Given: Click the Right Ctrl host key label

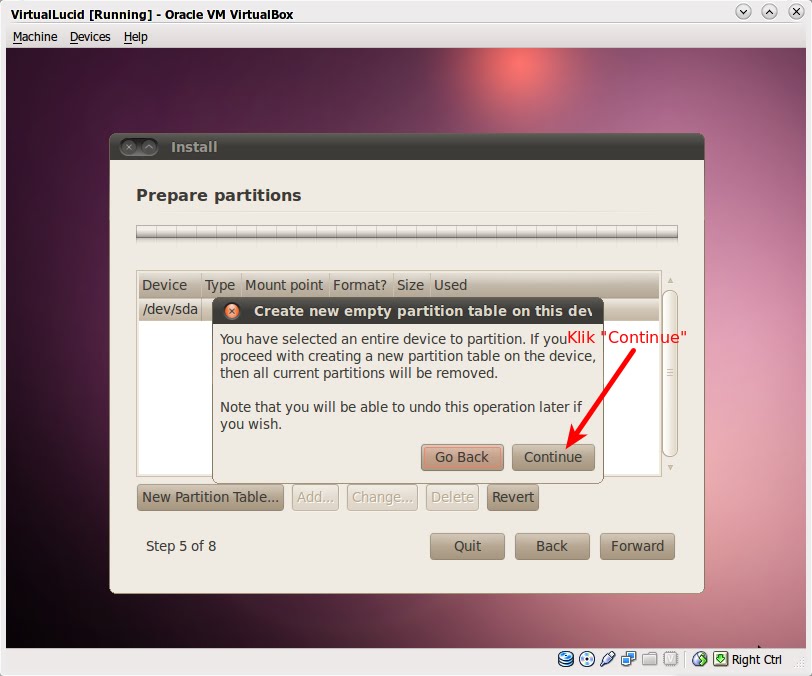Looking at the screenshot, I should pos(757,659).
